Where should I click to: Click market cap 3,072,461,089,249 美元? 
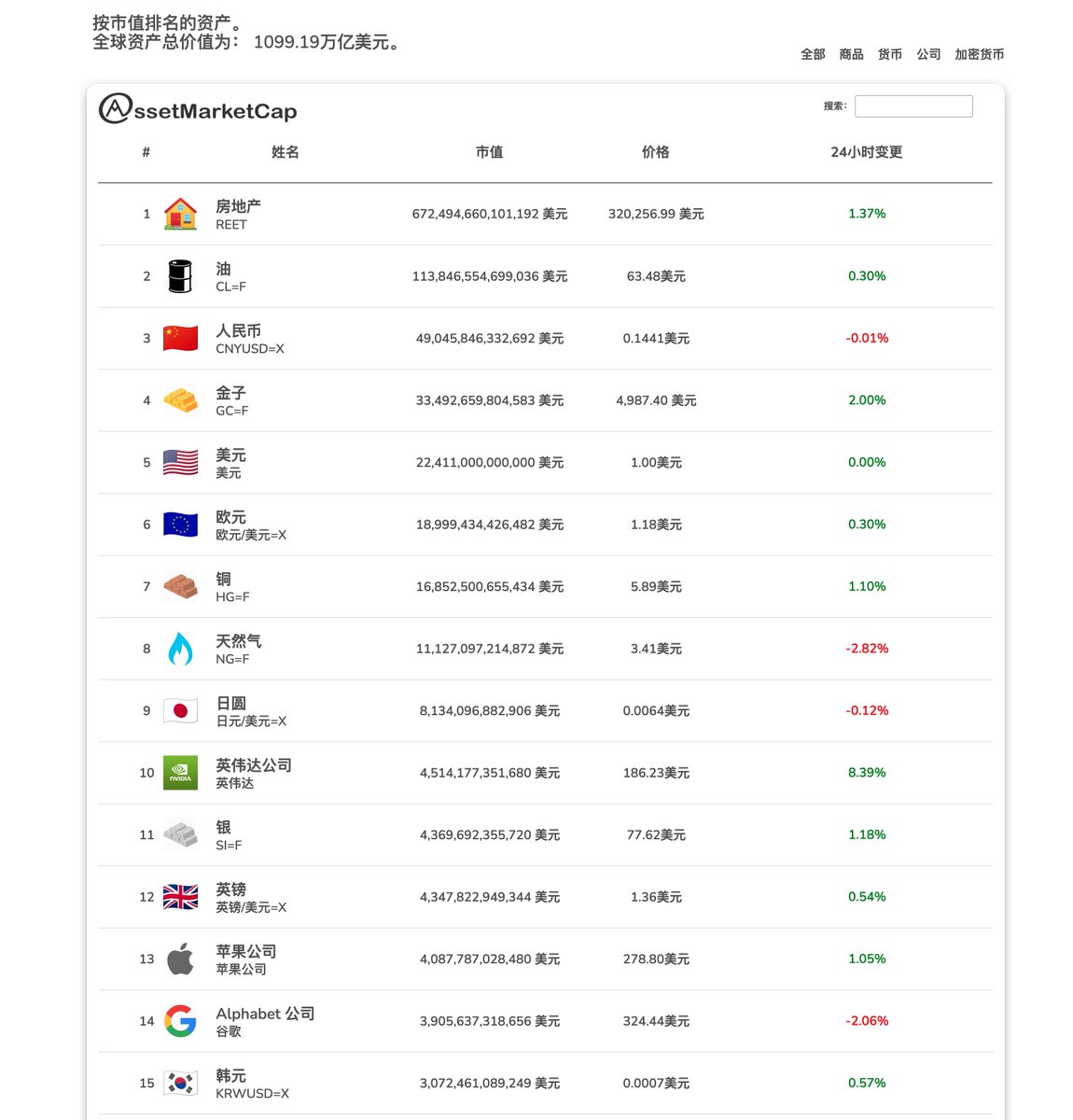[490, 1083]
